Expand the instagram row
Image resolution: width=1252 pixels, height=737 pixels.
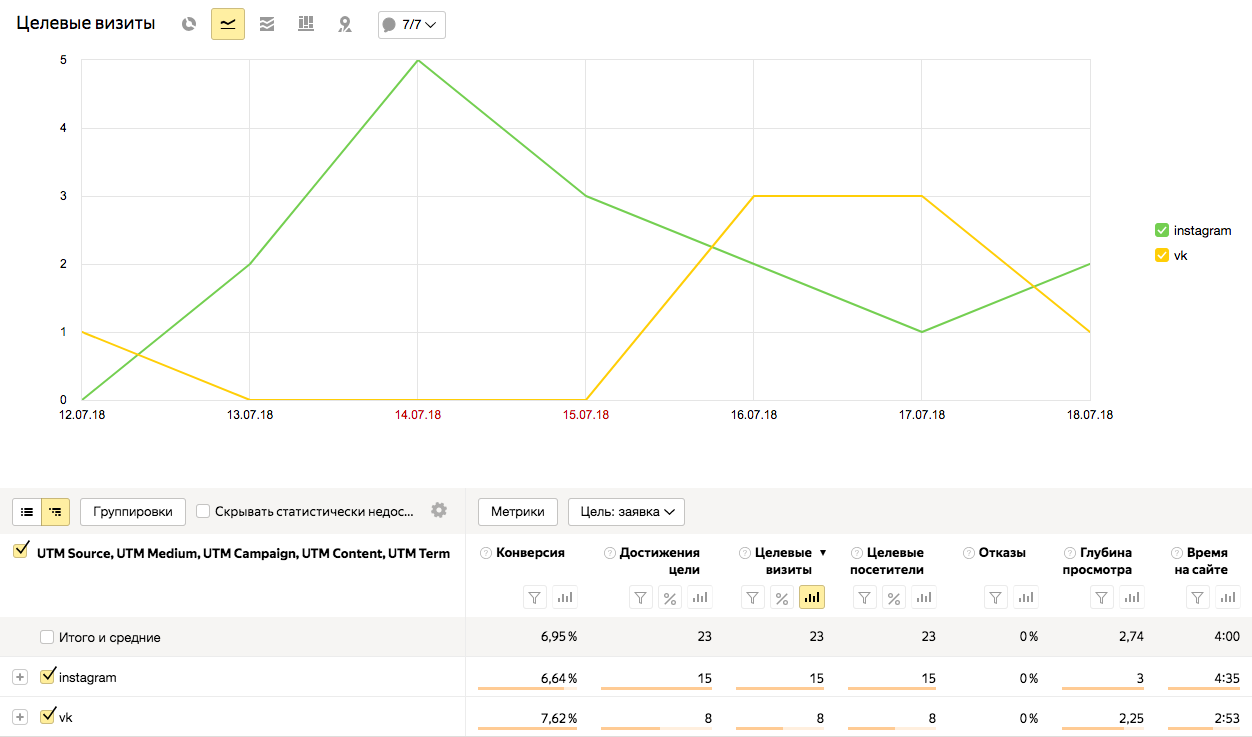pyautogui.click(x=19, y=677)
